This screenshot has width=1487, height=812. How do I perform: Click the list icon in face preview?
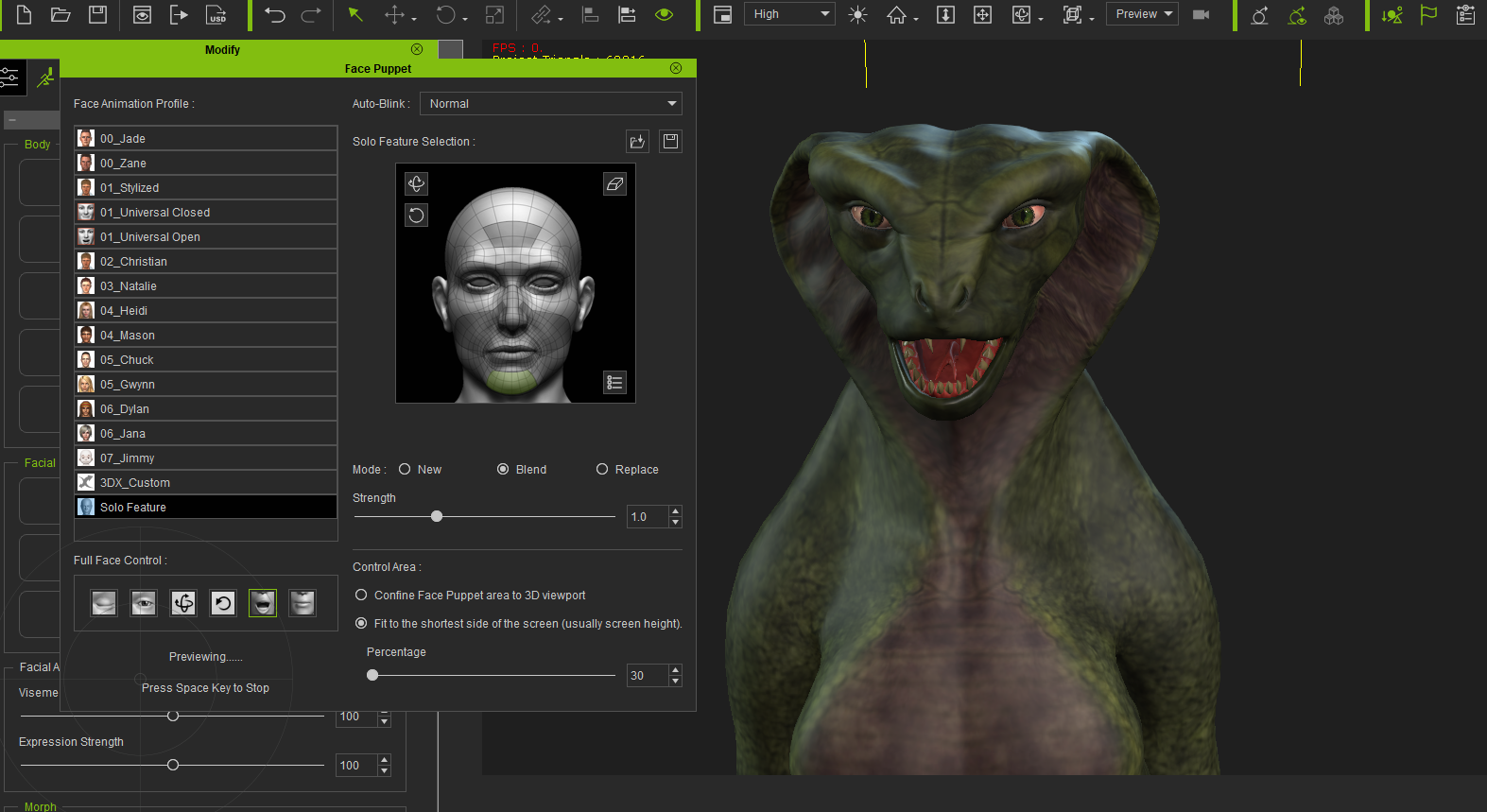(x=615, y=383)
